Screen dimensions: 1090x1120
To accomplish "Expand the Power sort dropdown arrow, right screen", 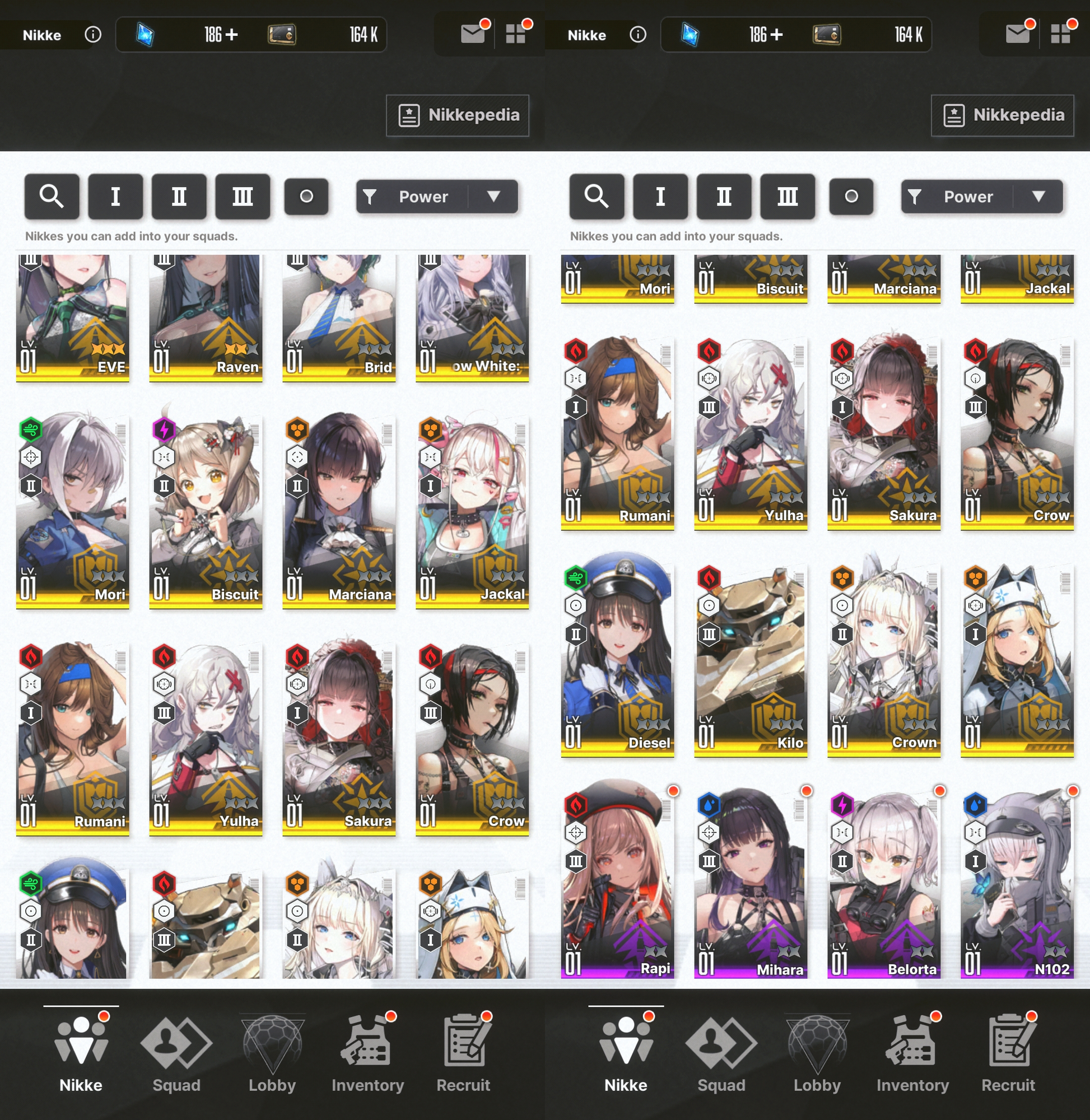I will click(1038, 197).
